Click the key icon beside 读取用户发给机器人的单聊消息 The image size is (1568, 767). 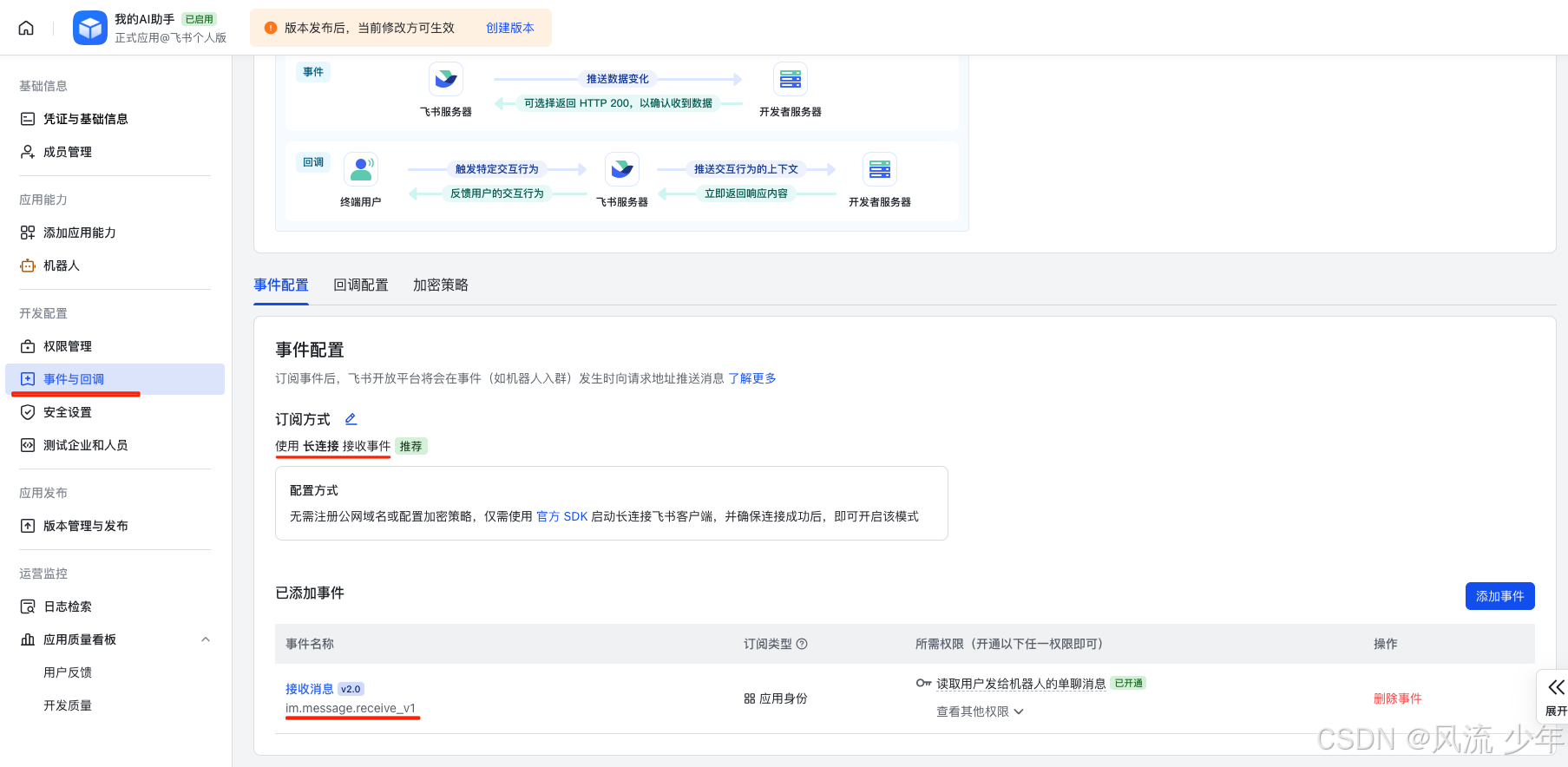923,683
